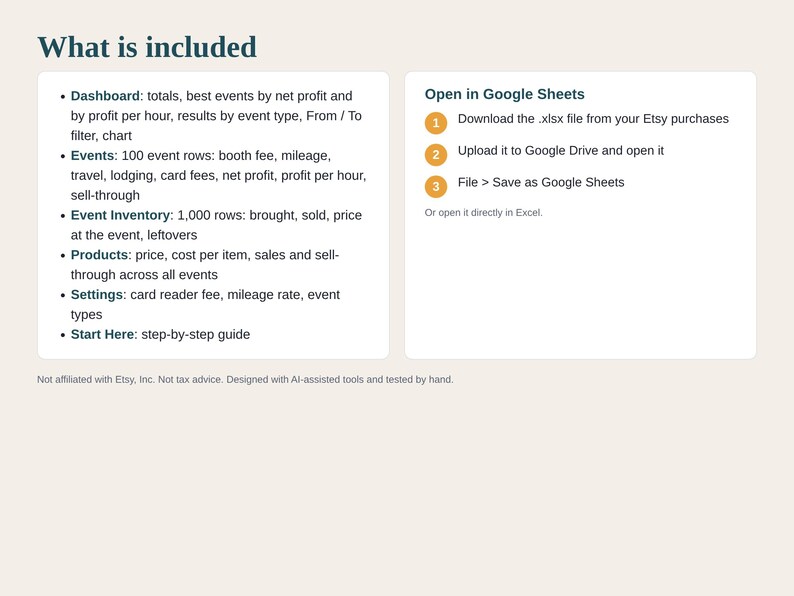794x596 pixels.
Task: Click the bold 'Event Inventory' label
Action: (x=120, y=215)
